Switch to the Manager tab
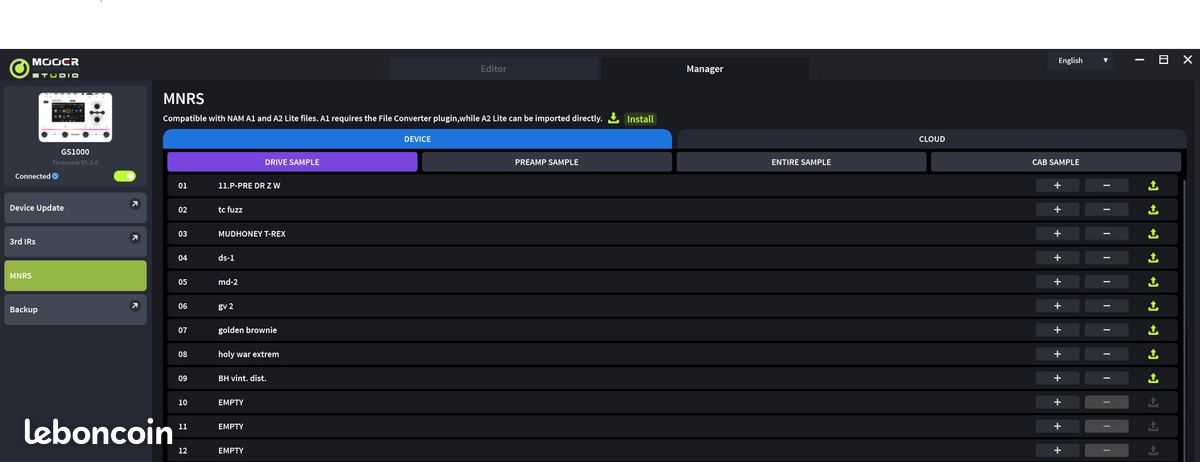This screenshot has height=462, width=1200. (705, 69)
